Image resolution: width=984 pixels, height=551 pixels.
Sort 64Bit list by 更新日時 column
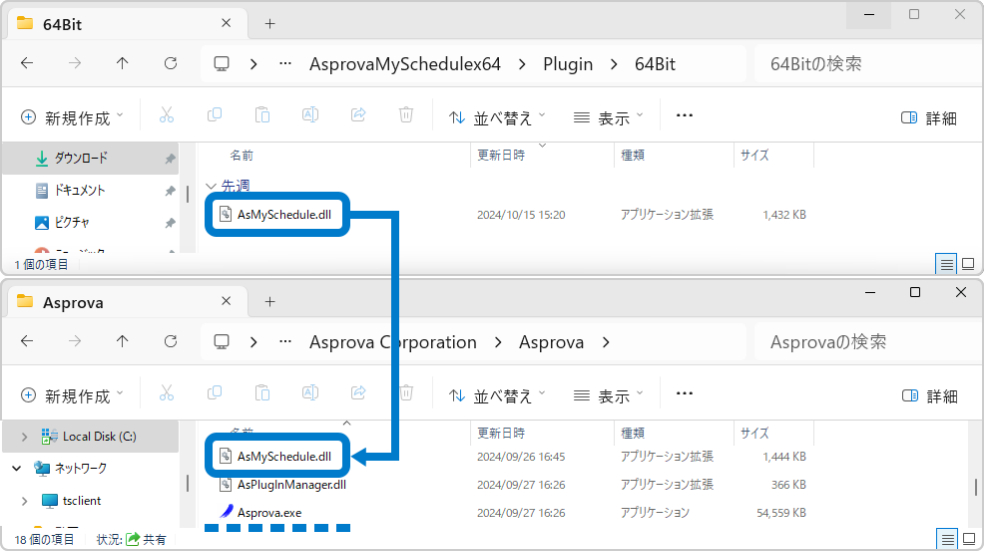[x=542, y=155]
